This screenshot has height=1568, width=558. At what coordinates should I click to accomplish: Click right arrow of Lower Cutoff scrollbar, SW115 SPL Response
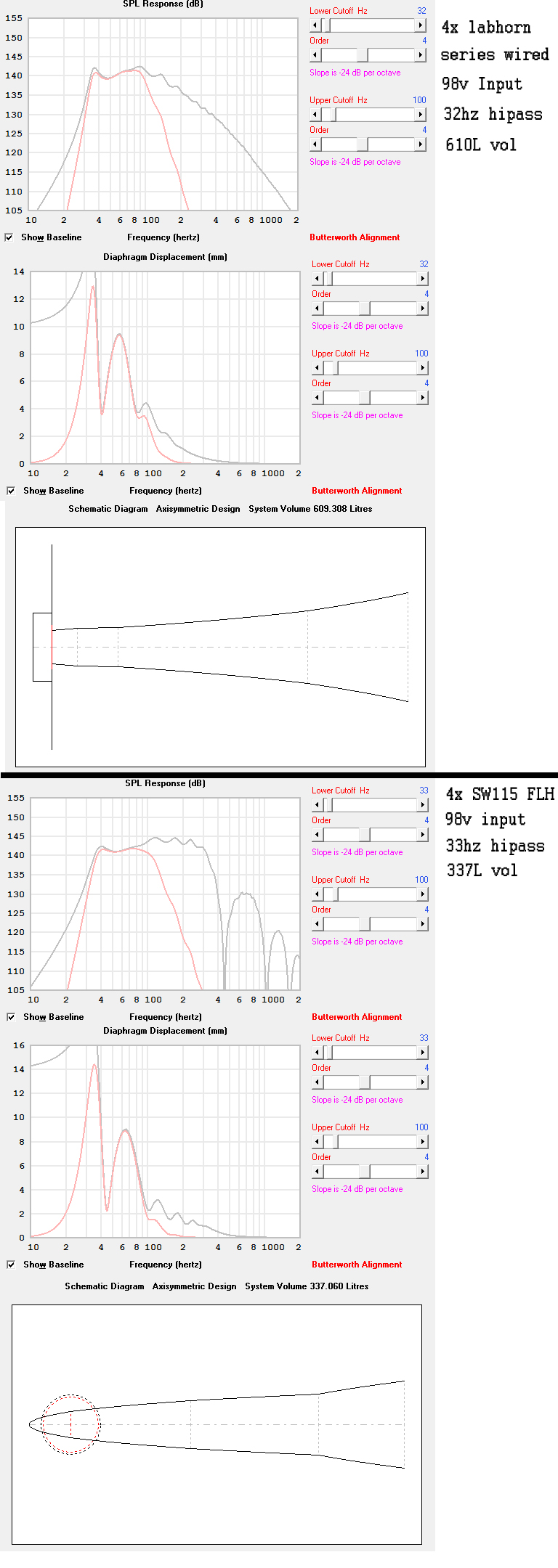point(423,805)
